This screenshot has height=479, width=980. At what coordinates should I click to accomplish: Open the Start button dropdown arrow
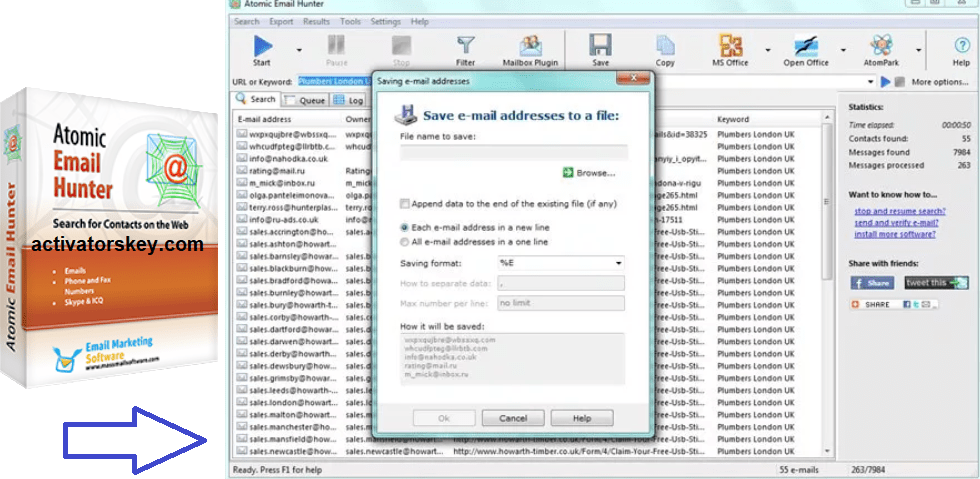298,49
